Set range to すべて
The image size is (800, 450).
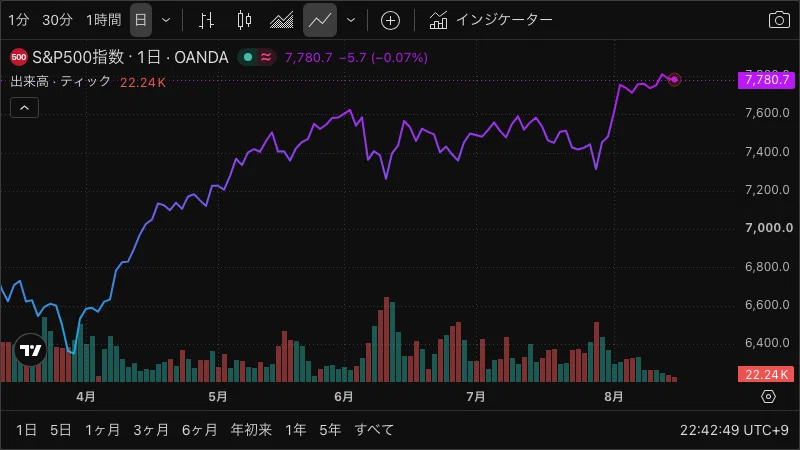374,430
